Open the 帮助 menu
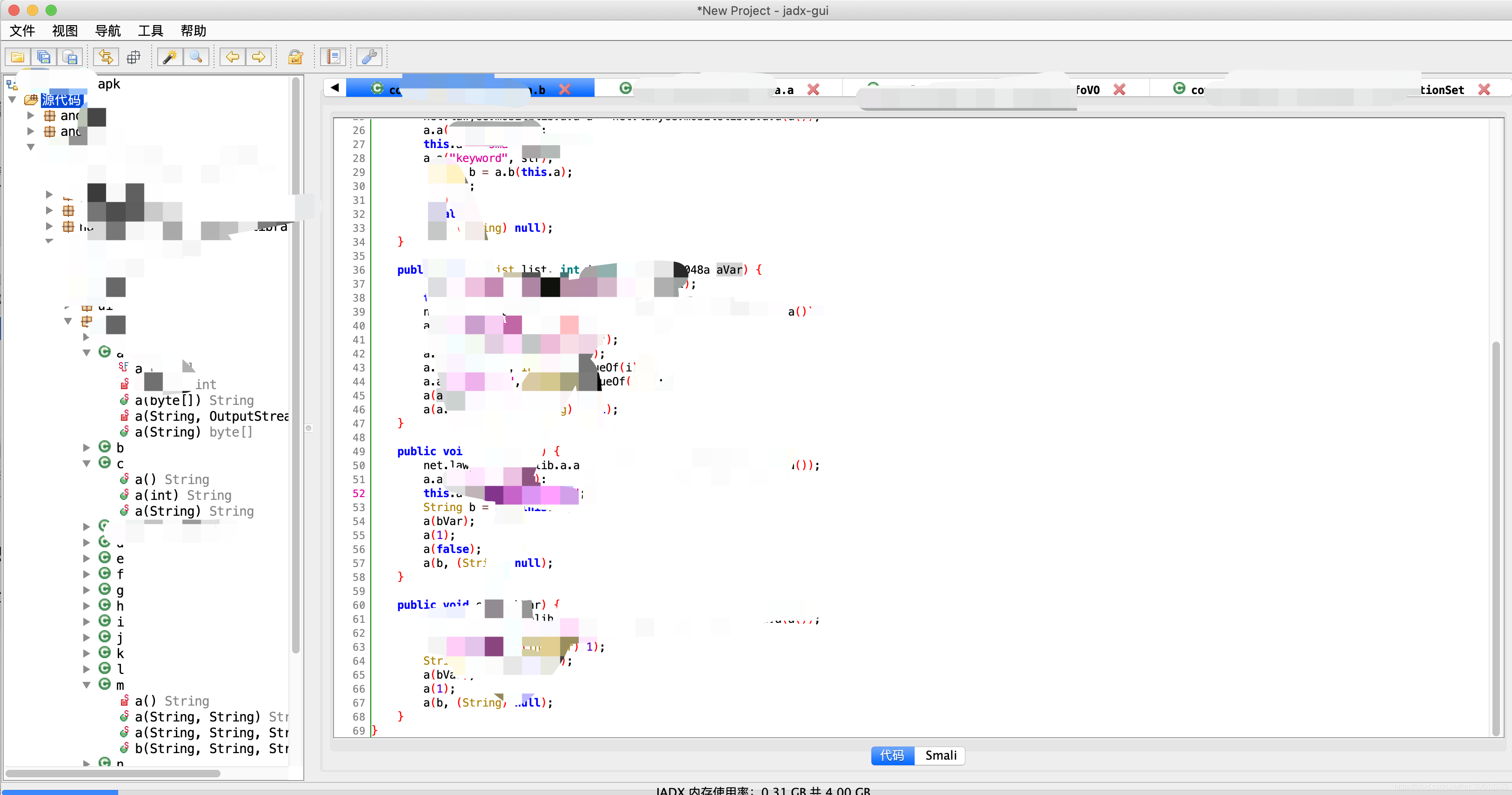 (194, 31)
